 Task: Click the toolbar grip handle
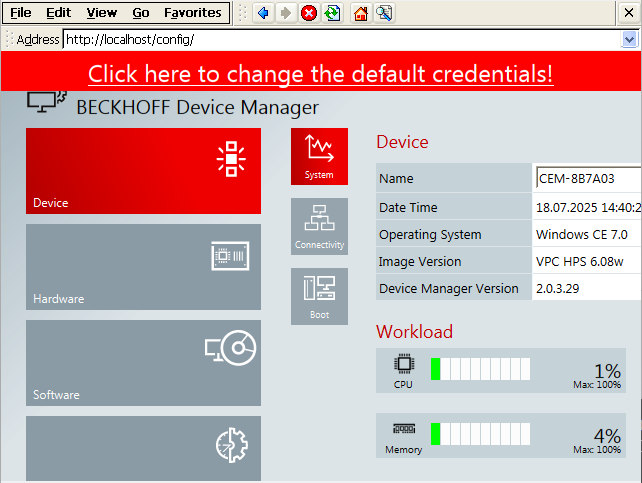(x=242, y=13)
